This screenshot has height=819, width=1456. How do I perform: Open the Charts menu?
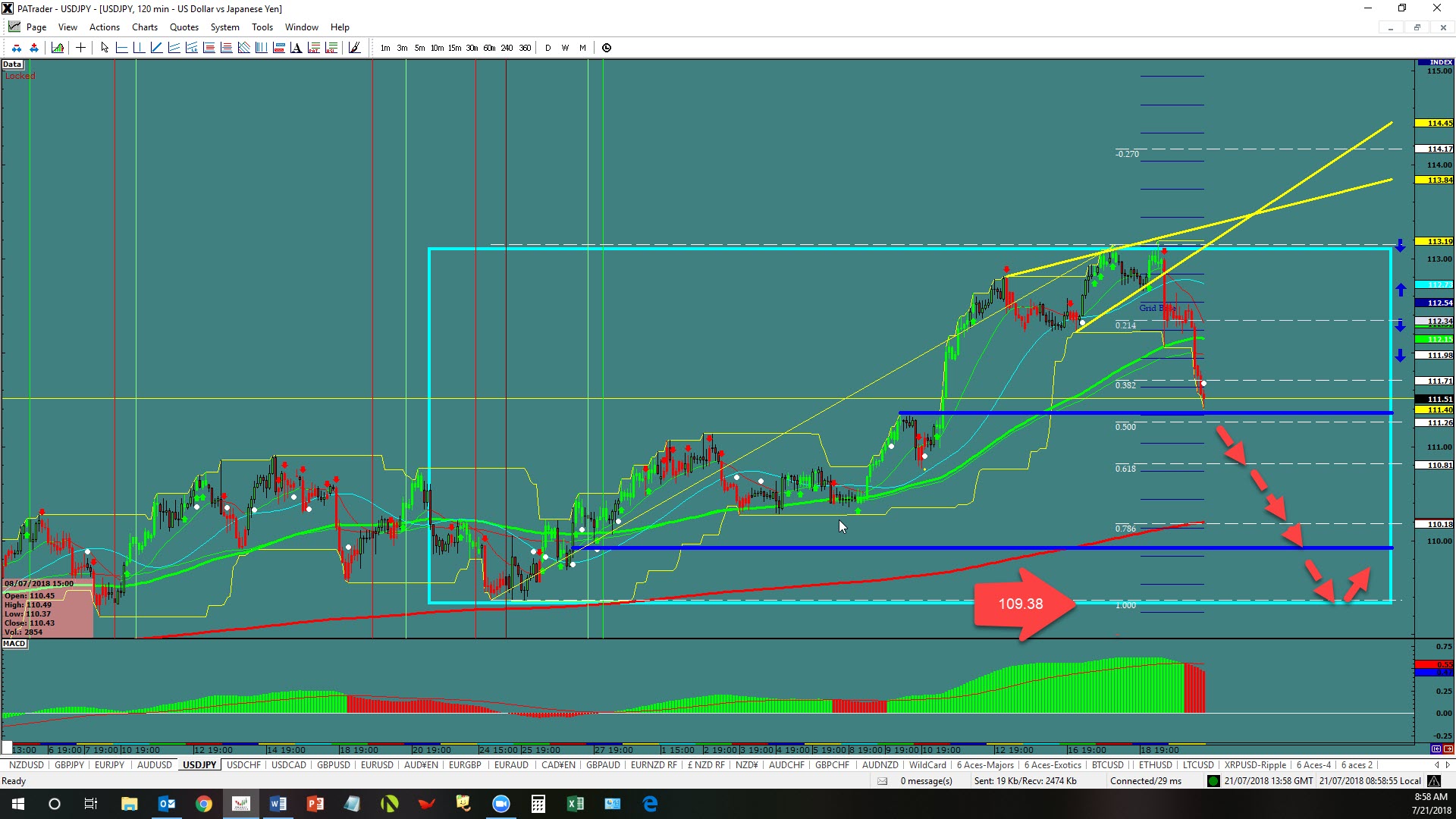coord(144,27)
